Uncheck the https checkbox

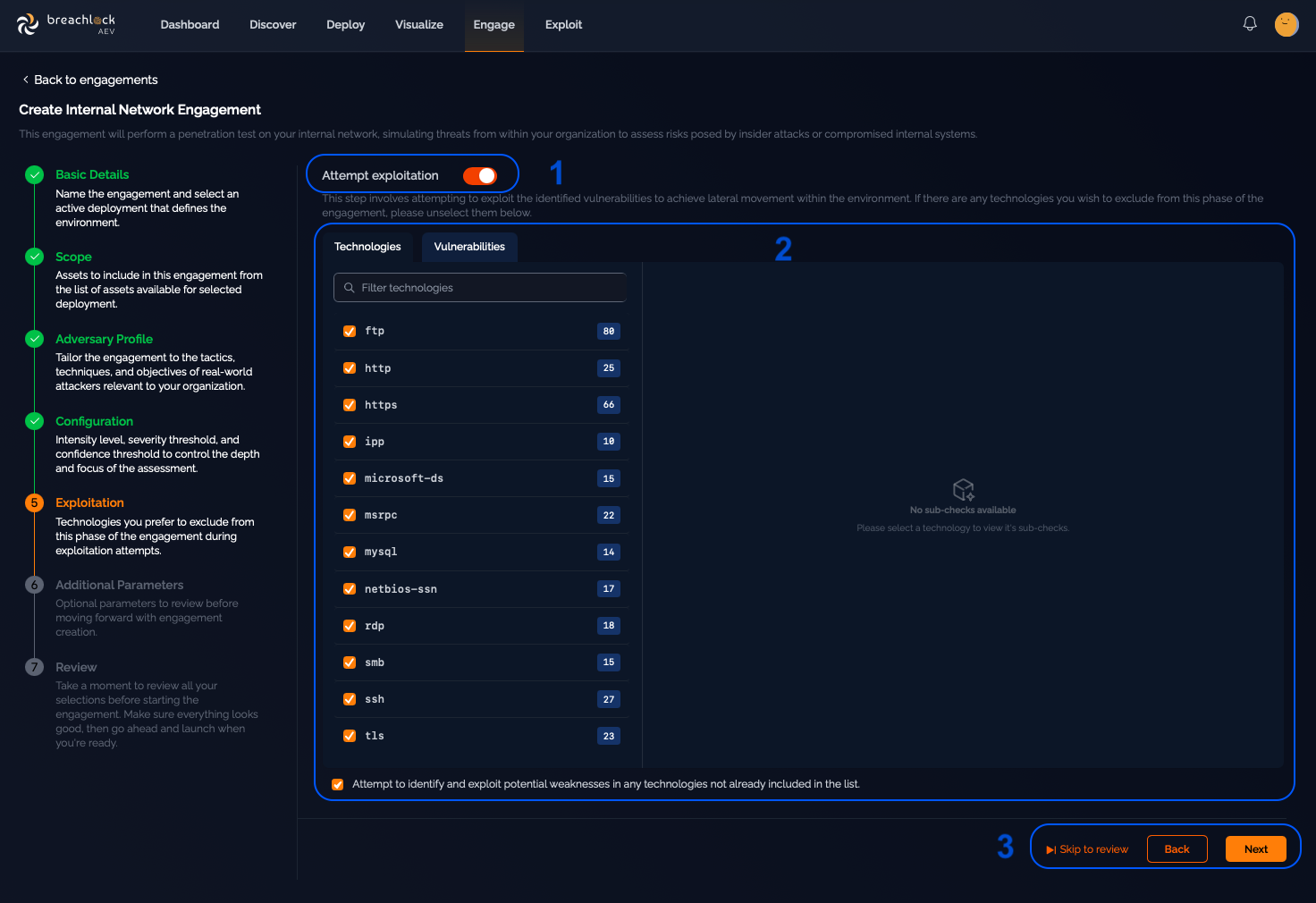pos(350,405)
